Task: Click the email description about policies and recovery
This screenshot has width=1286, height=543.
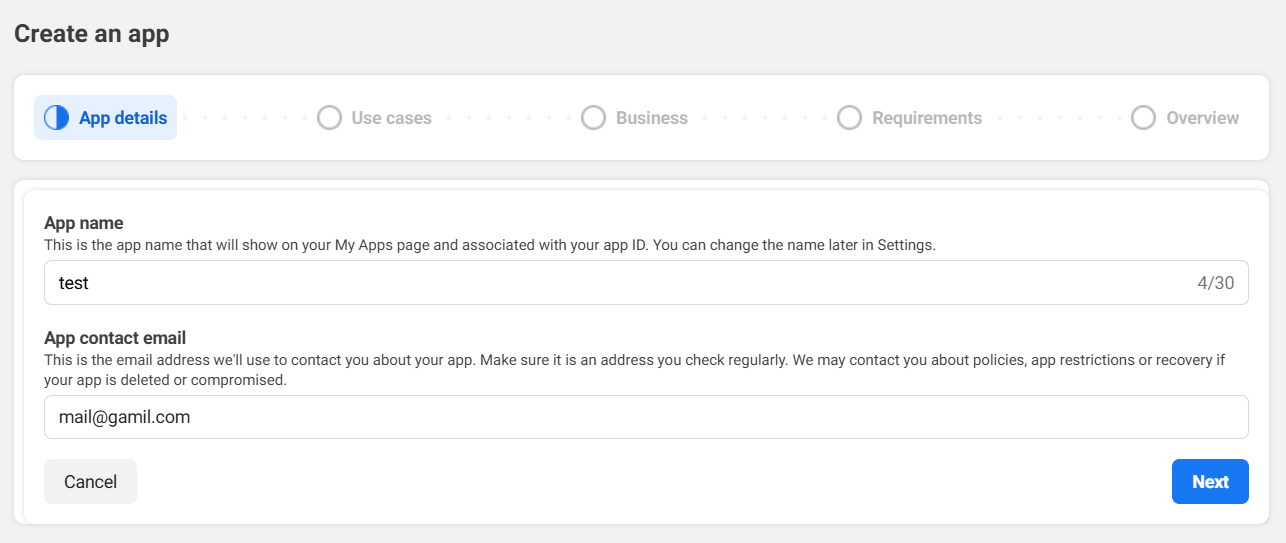Action: click(x=634, y=369)
